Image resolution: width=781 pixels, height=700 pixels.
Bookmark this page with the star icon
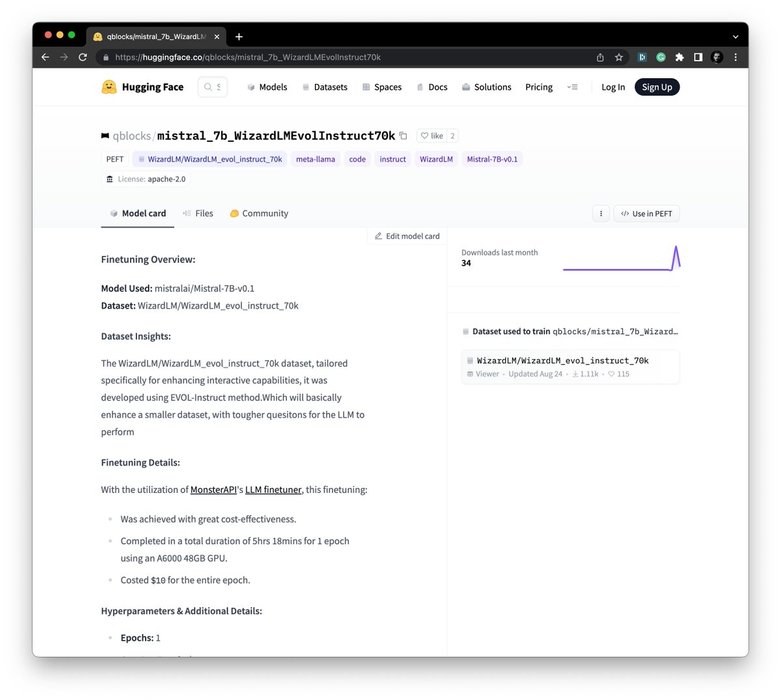click(x=619, y=57)
